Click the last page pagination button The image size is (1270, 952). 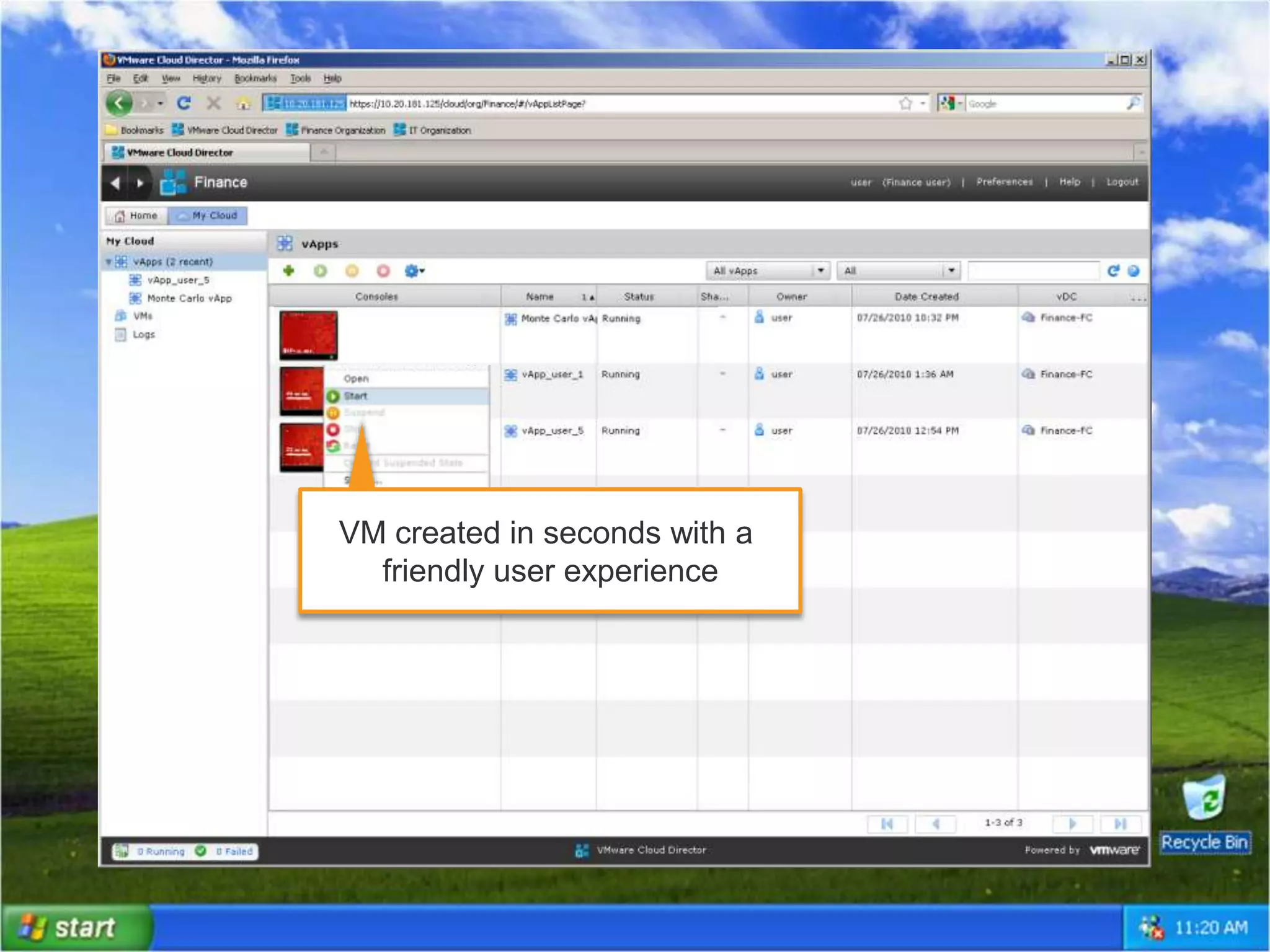point(1121,824)
